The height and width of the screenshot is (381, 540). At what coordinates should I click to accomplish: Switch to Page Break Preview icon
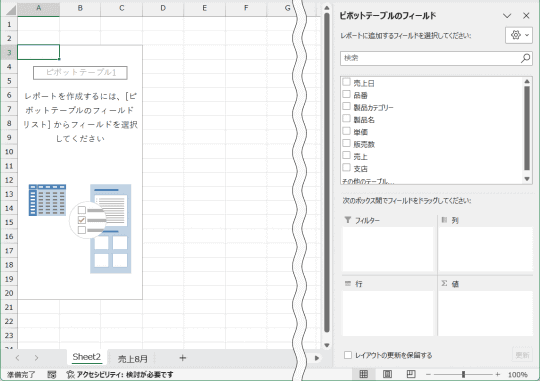411,374
